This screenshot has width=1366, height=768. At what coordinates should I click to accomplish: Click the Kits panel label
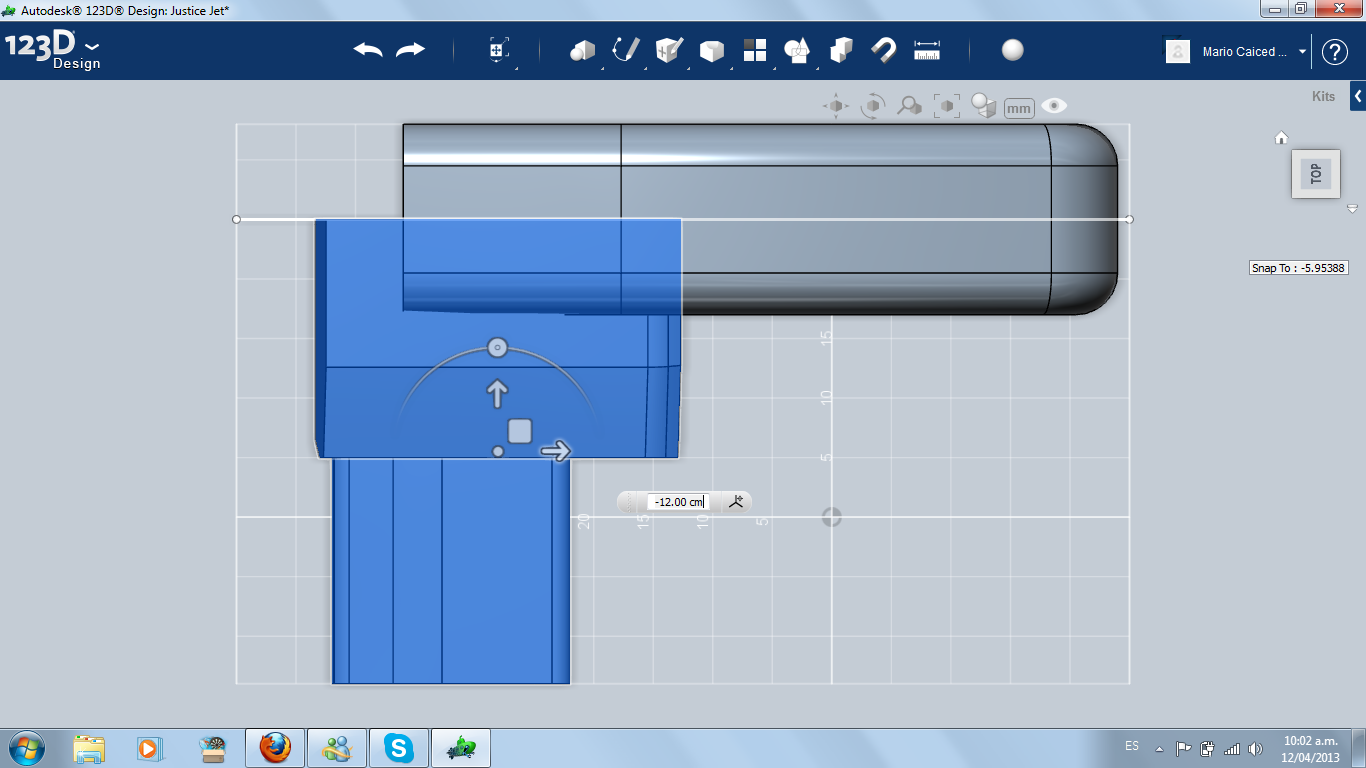pos(1323,97)
